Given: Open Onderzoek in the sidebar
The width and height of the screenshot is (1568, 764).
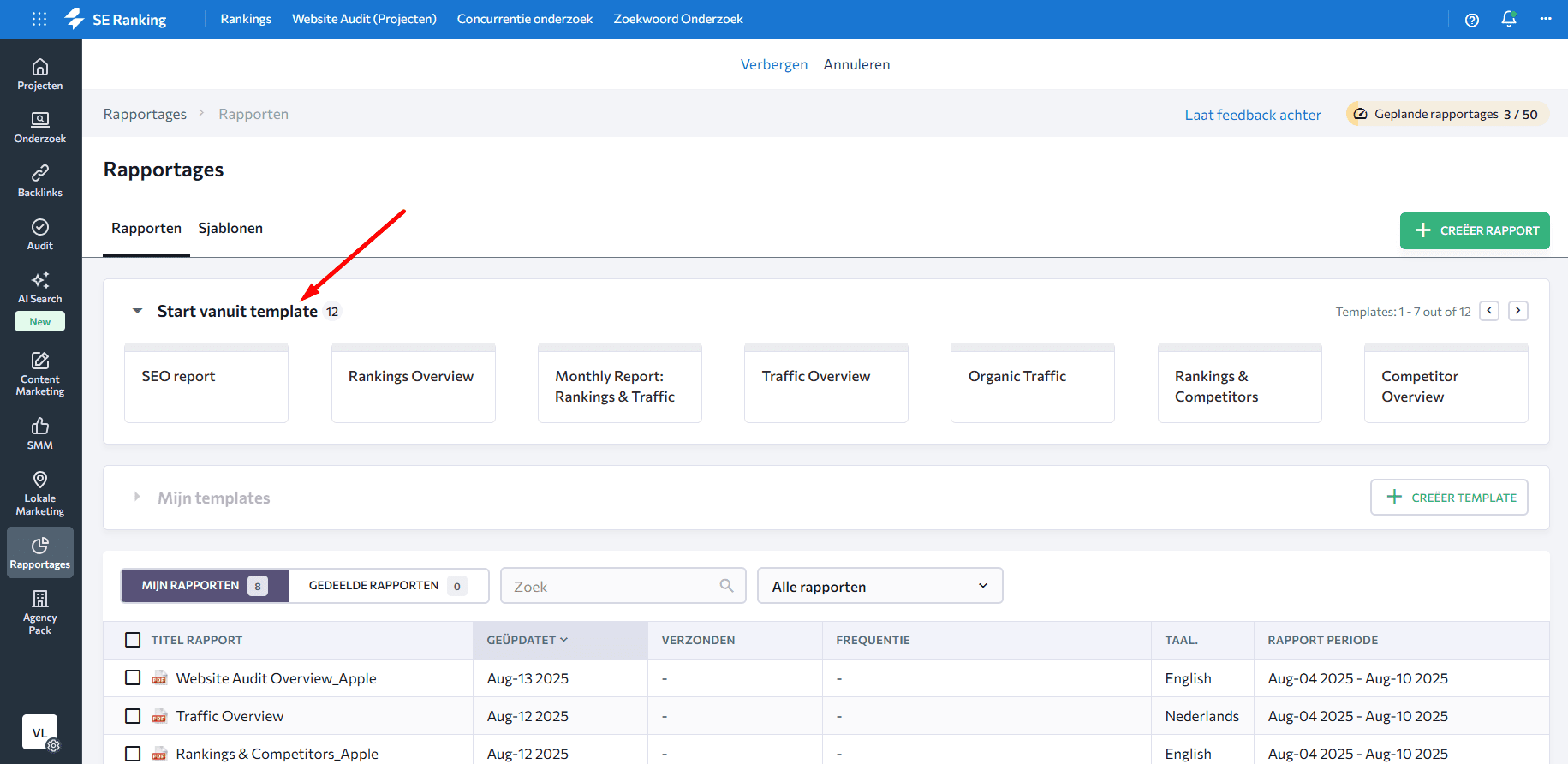Looking at the screenshot, I should click(x=40, y=128).
